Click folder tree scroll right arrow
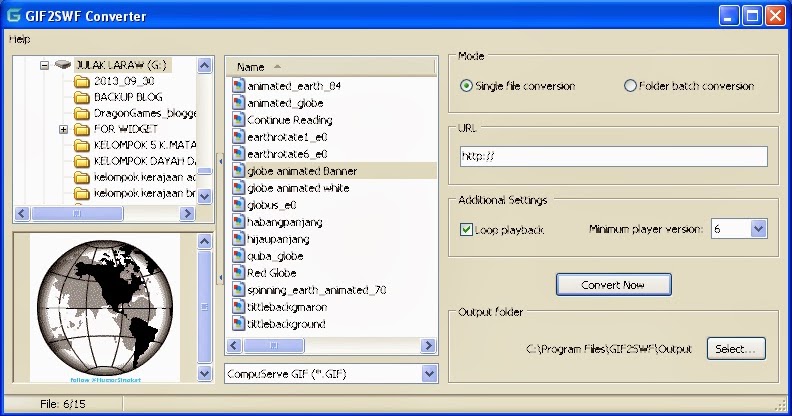The image size is (792, 416). tap(187, 214)
